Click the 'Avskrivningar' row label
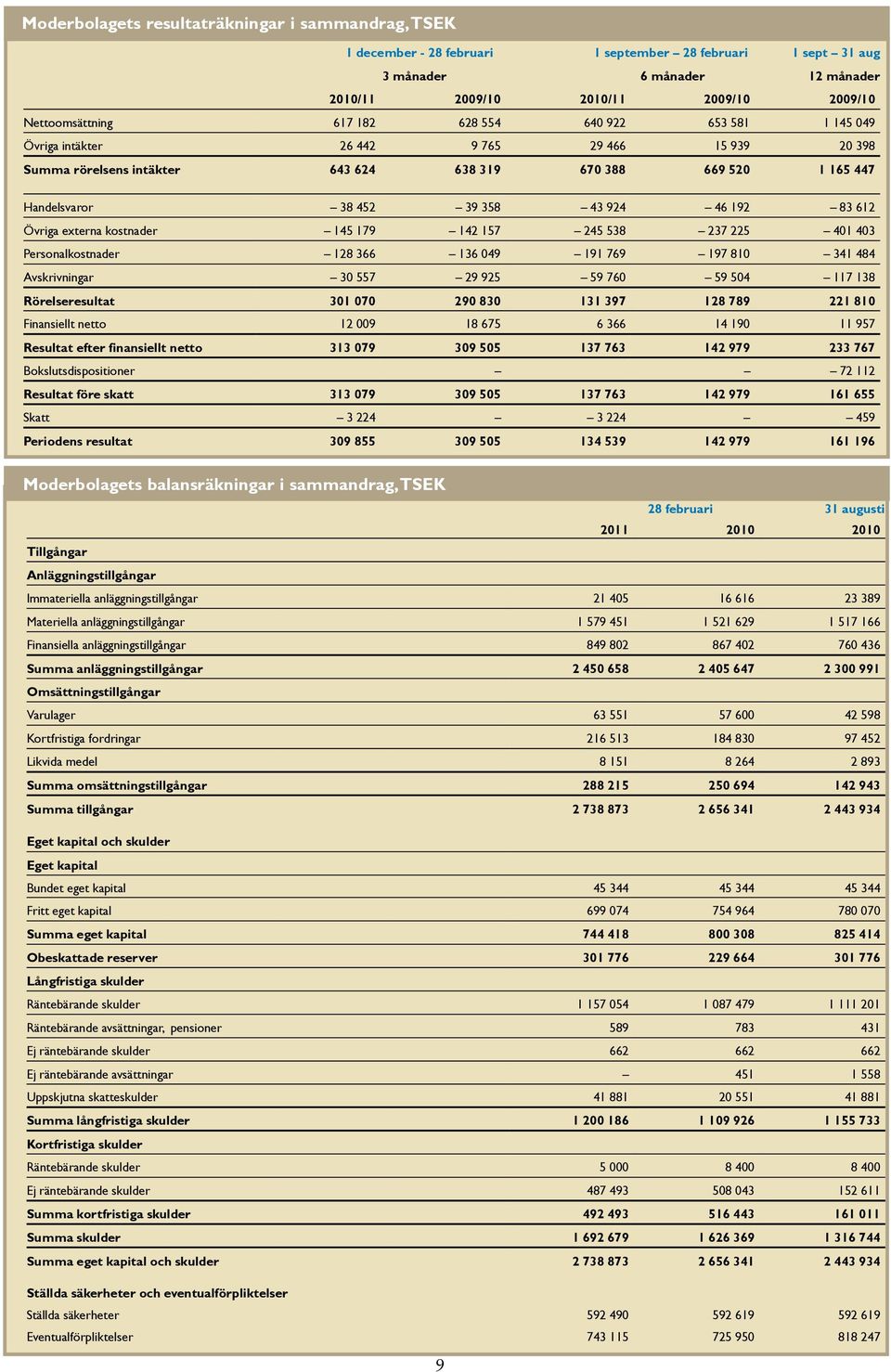The height and width of the screenshot is (1372, 891). (58, 277)
